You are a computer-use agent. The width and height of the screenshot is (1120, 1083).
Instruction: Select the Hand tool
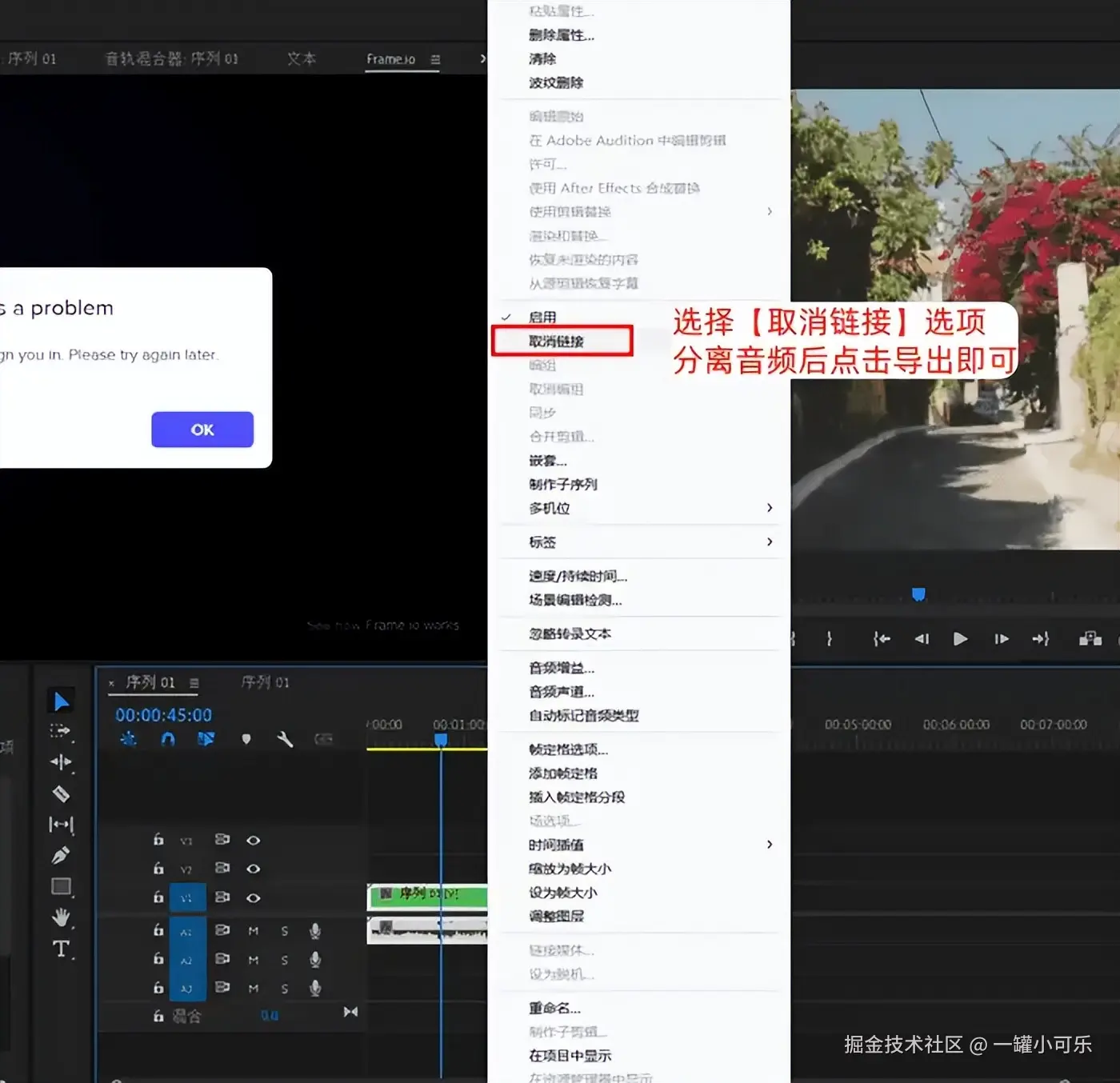coord(61,917)
